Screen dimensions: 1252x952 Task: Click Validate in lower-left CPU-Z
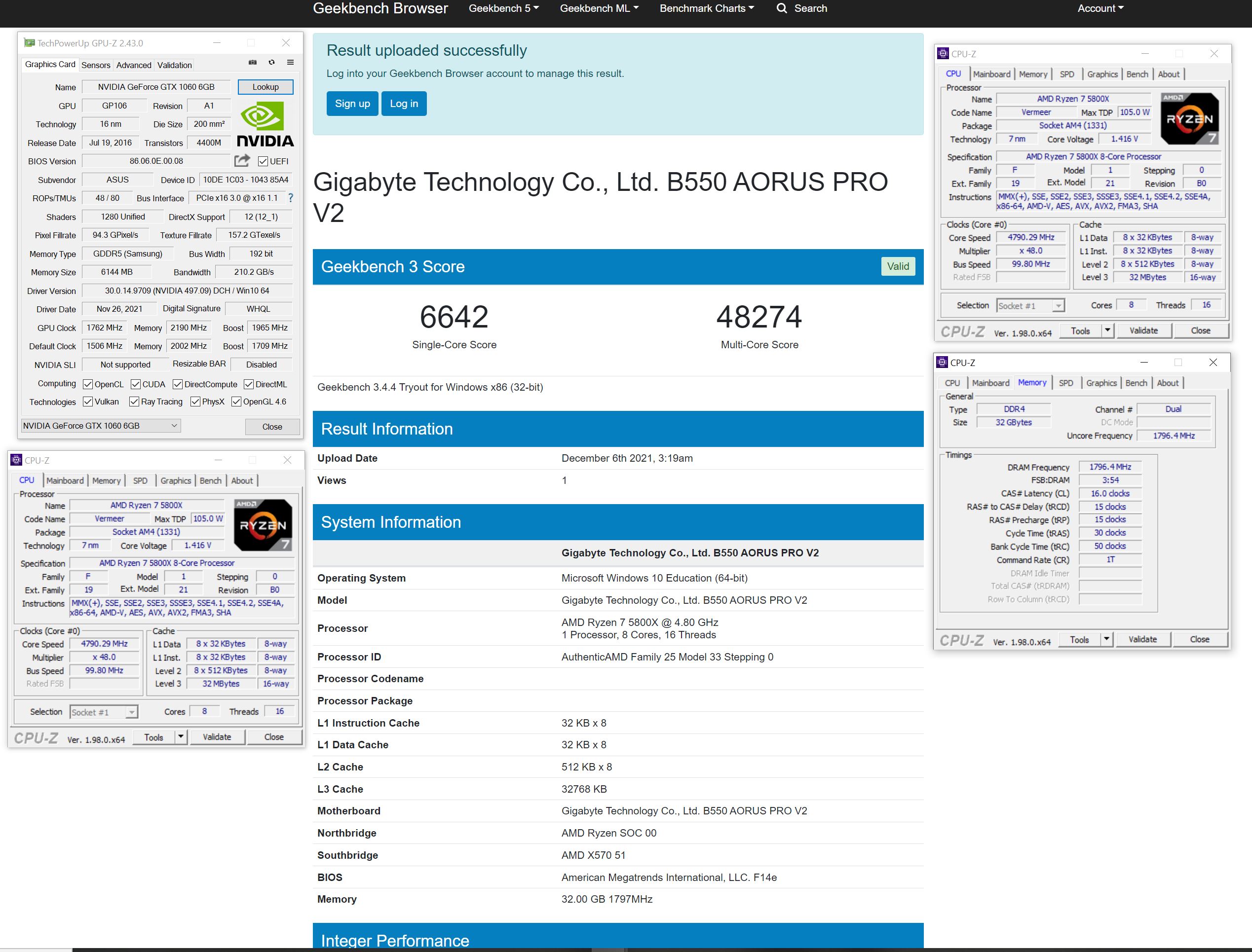(x=217, y=736)
